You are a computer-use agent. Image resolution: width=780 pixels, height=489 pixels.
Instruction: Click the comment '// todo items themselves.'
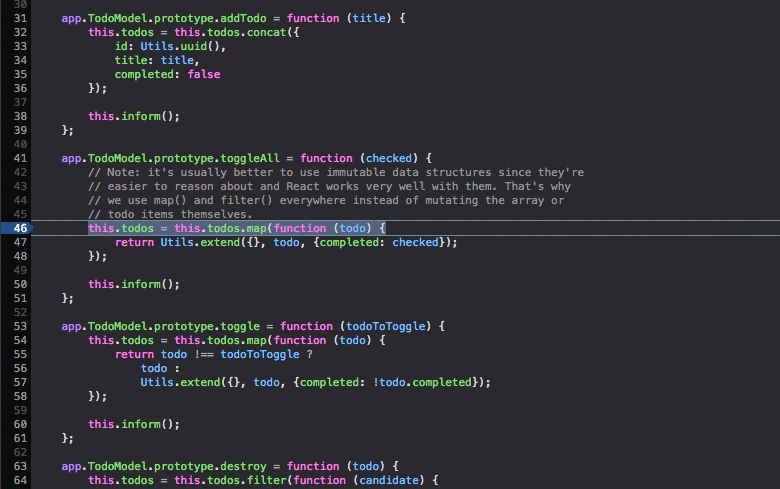170,214
